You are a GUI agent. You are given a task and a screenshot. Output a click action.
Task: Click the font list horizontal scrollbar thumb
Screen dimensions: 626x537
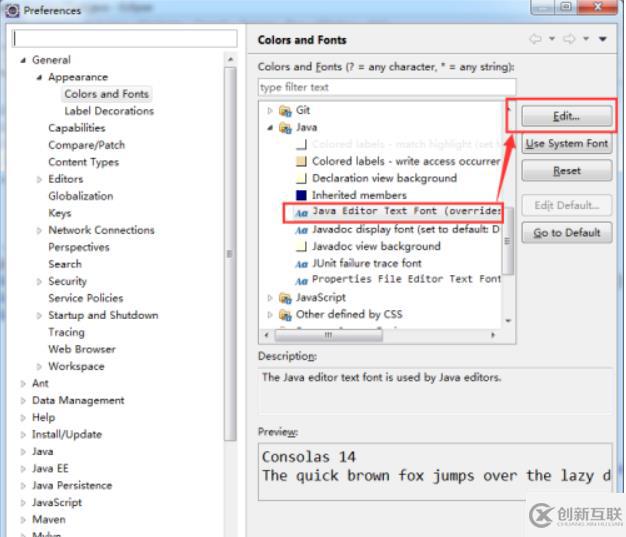[329, 335]
